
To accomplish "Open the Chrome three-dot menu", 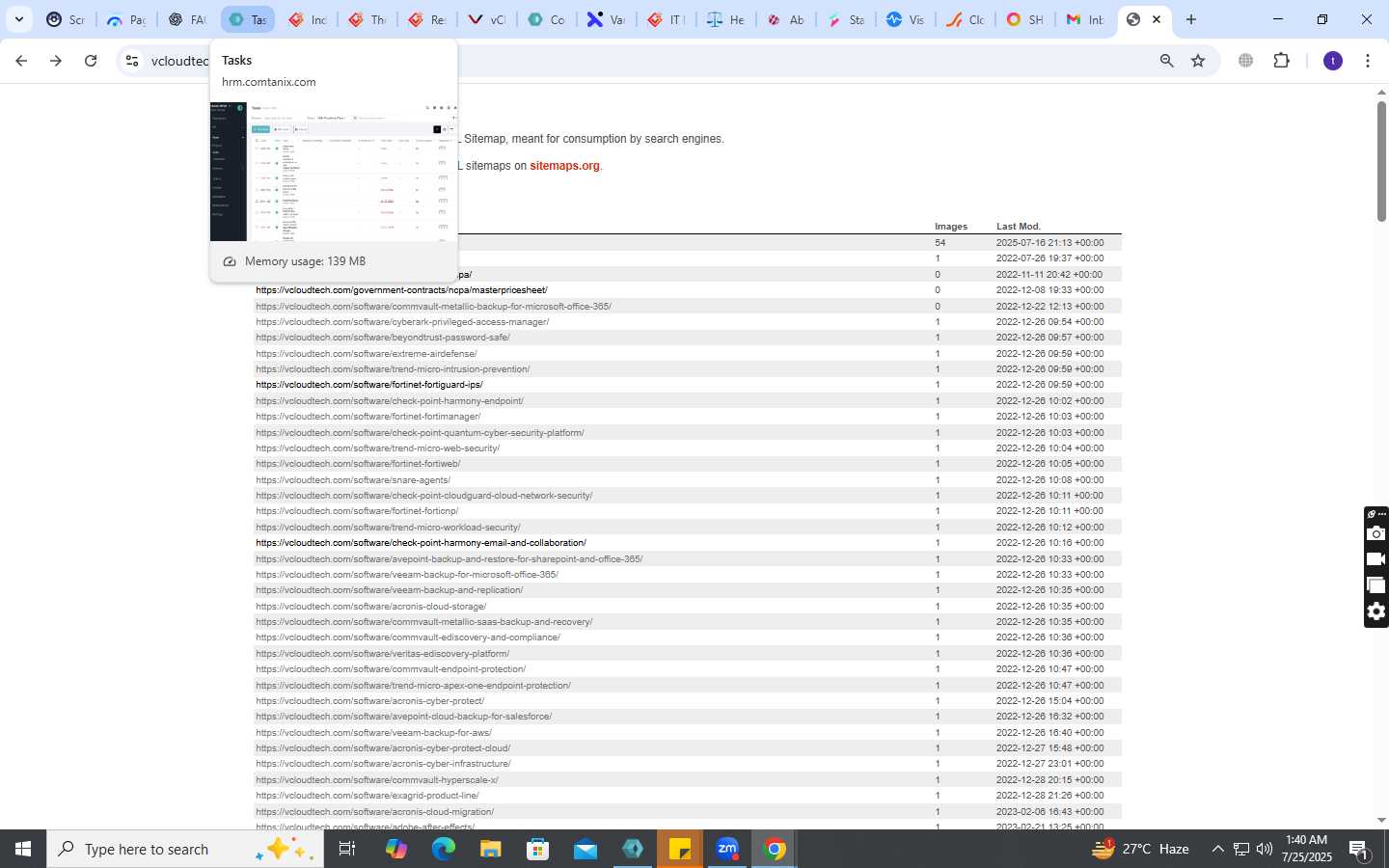I will pyautogui.click(x=1368, y=61).
